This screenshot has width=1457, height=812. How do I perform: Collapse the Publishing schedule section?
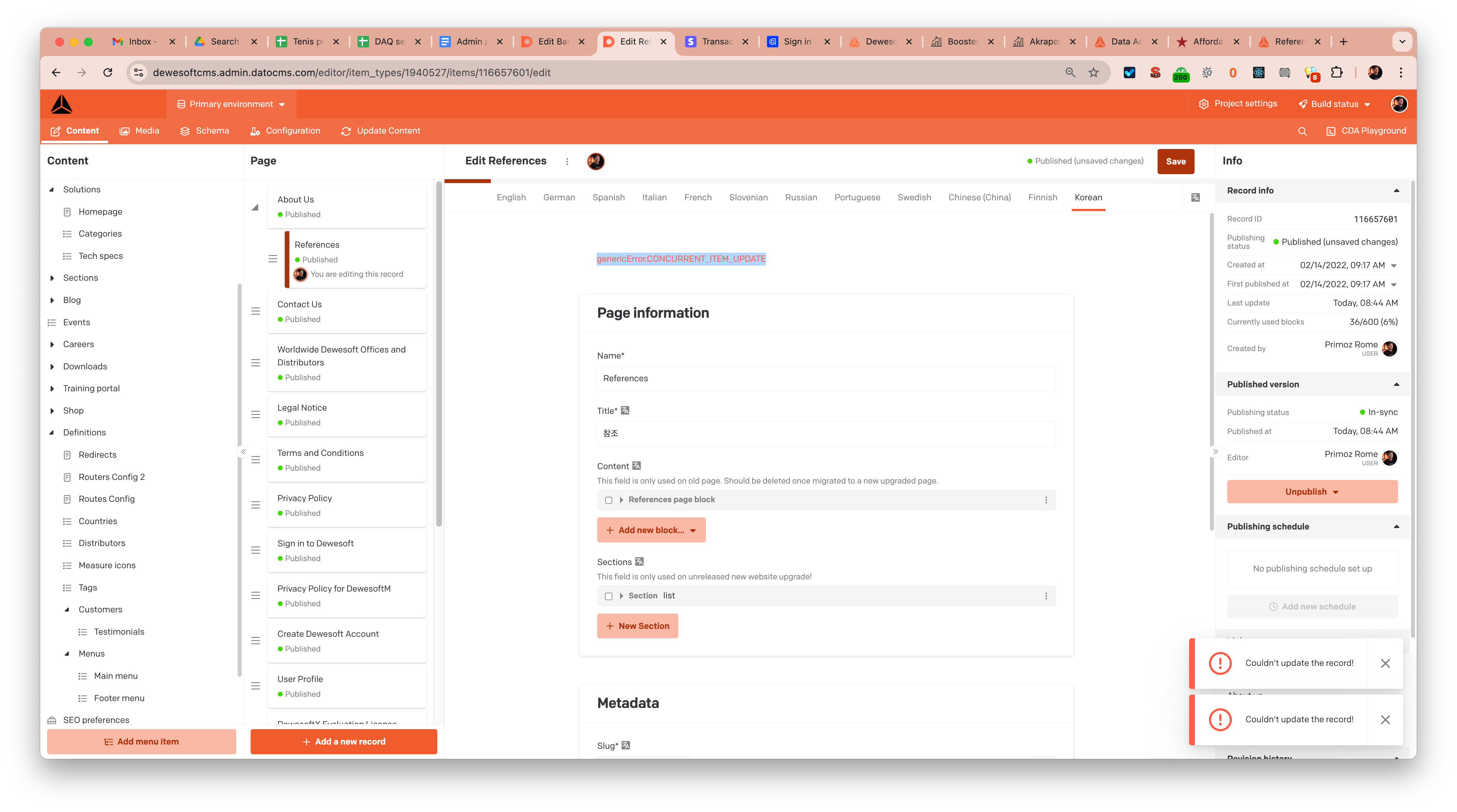coord(1396,527)
